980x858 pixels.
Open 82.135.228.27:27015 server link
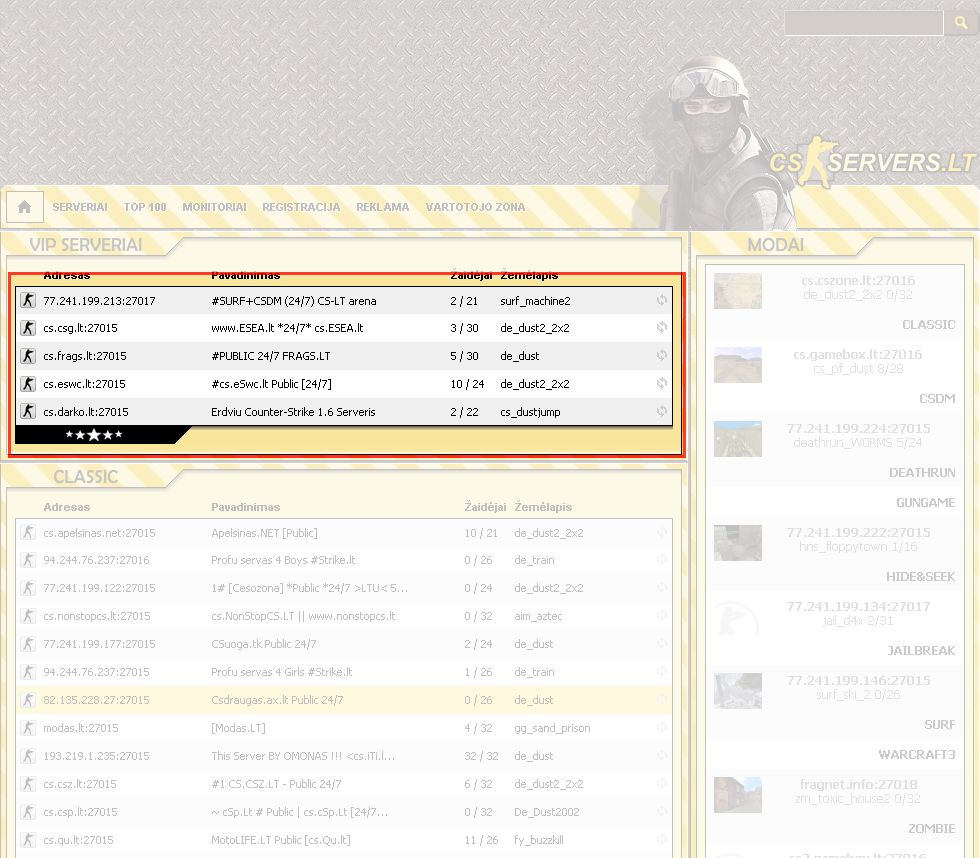click(x=96, y=700)
